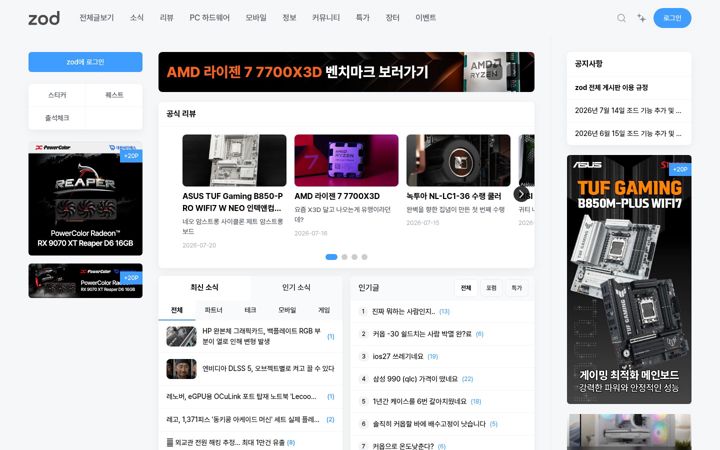
Task: Open 정보 in the top menu
Action: pos(289,18)
